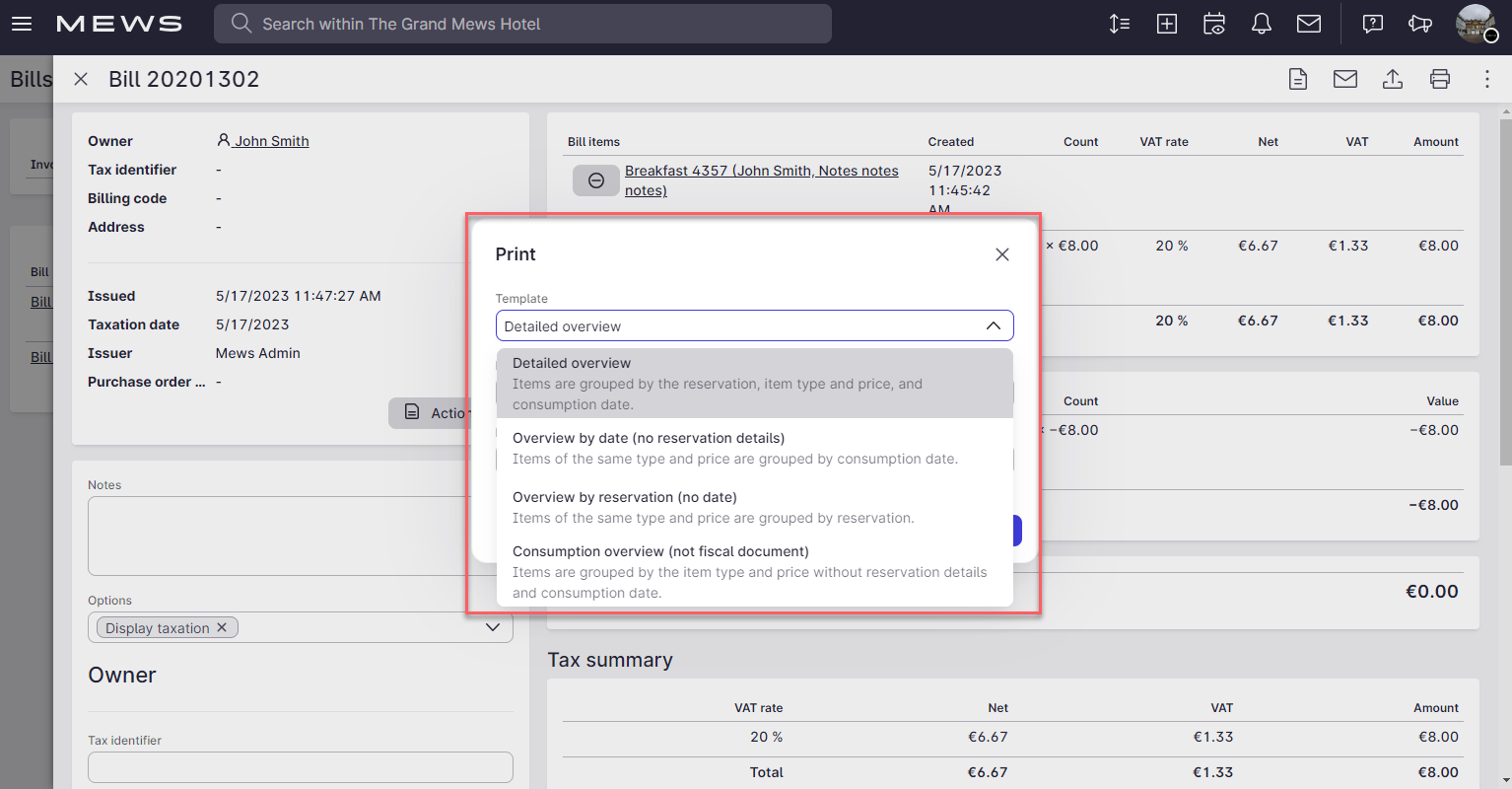Image resolution: width=1512 pixels, height=789 pixels.
Task: Open John Smith owner profile link
Action: [271, 141]
